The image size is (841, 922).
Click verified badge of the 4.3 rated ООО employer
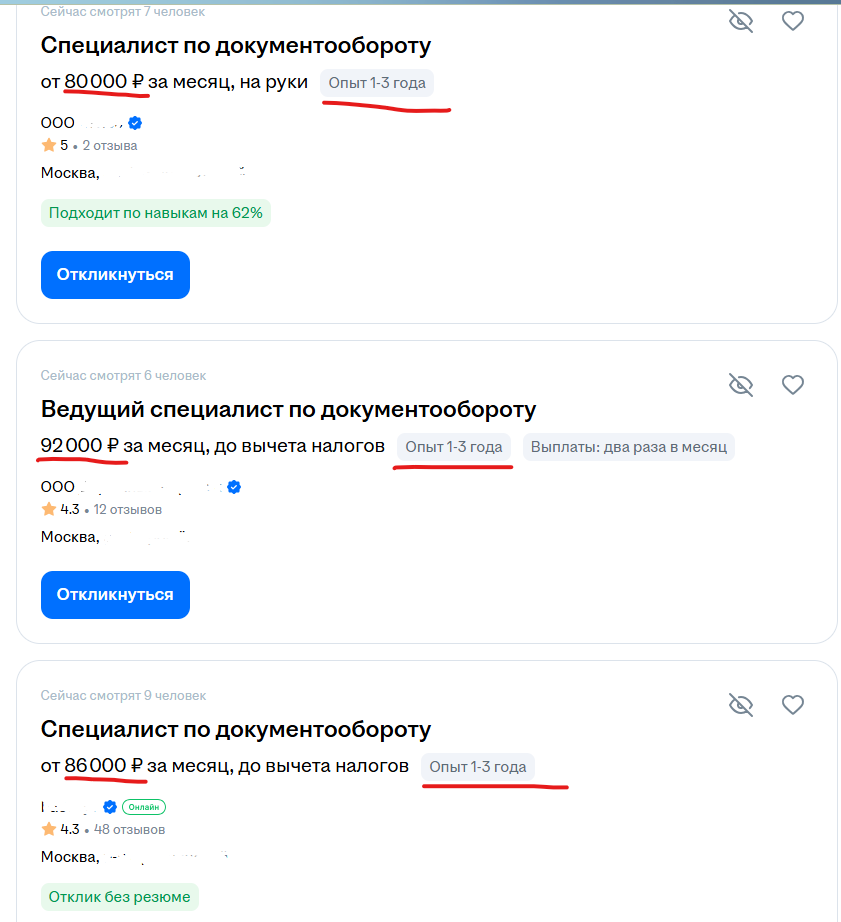point(234,487)
